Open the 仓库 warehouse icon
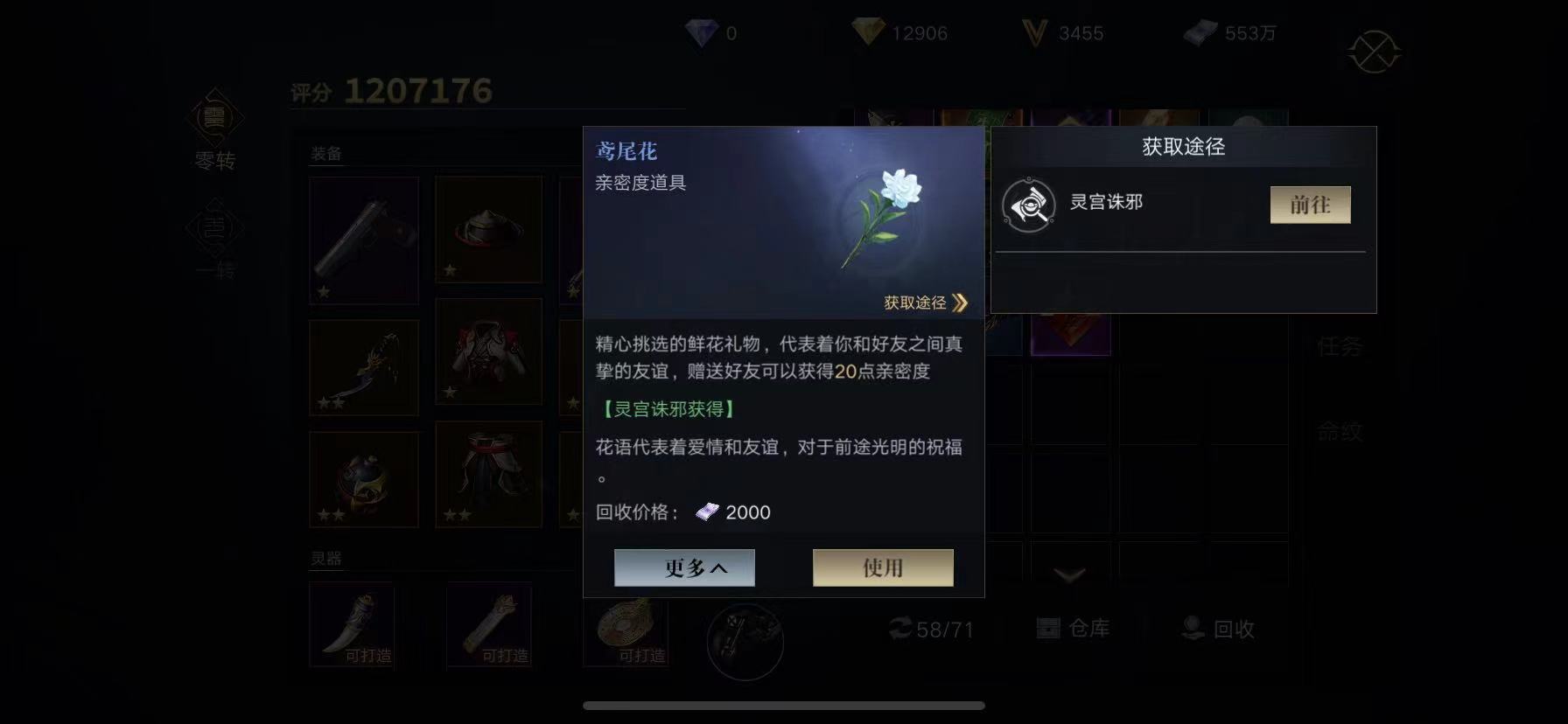1568x724 pixels. 1048,628
